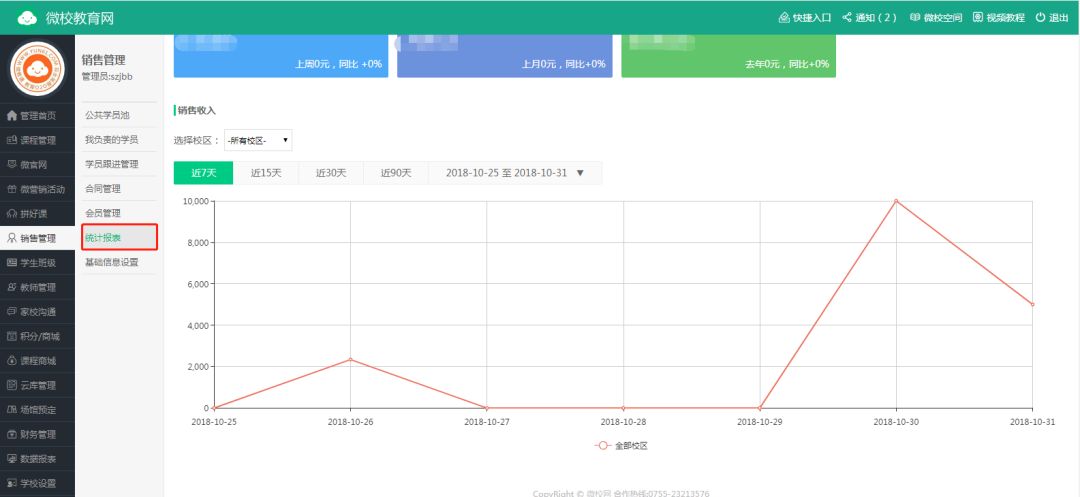Open 场馆预定 in sidebar
Screen dimensions: 1080x497
(x=37, y=410)
